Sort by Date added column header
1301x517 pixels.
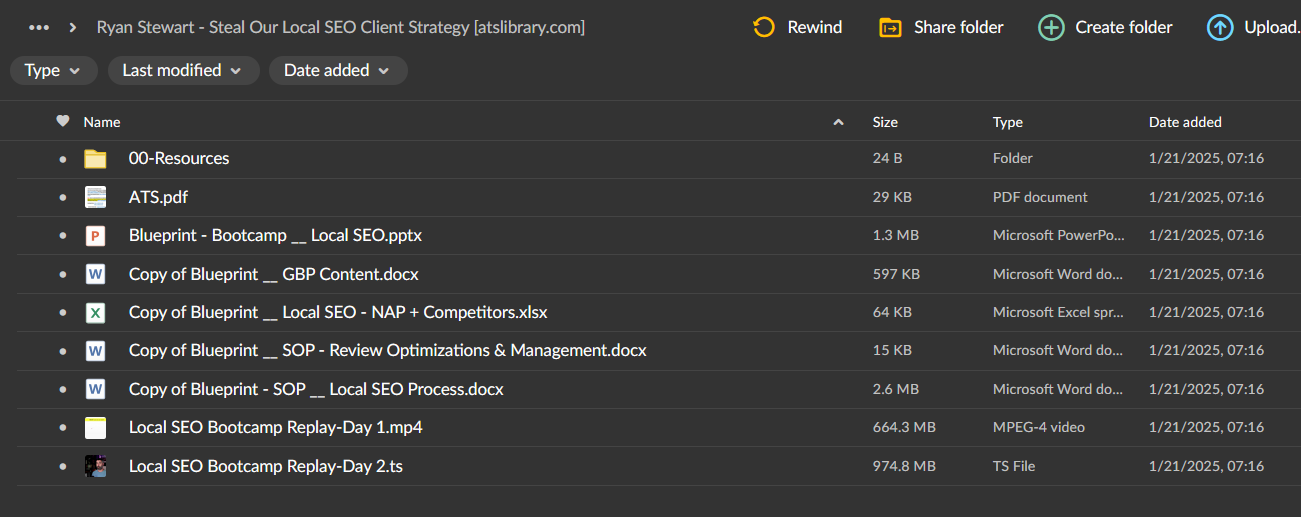tap(1185, 122)
